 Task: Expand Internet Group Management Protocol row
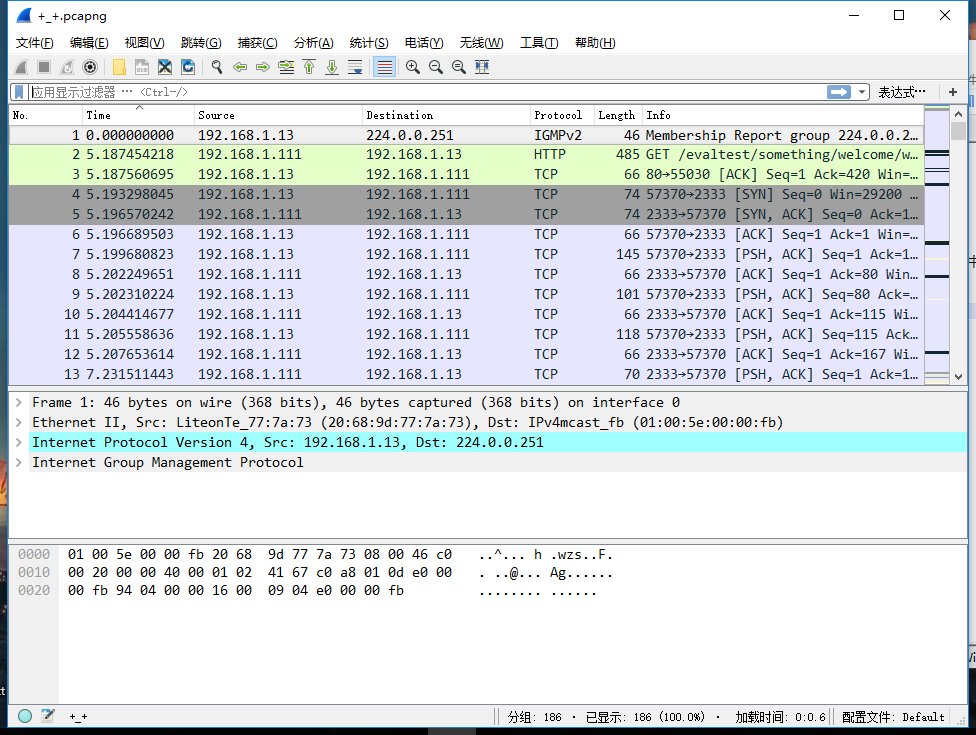[19, 462]
